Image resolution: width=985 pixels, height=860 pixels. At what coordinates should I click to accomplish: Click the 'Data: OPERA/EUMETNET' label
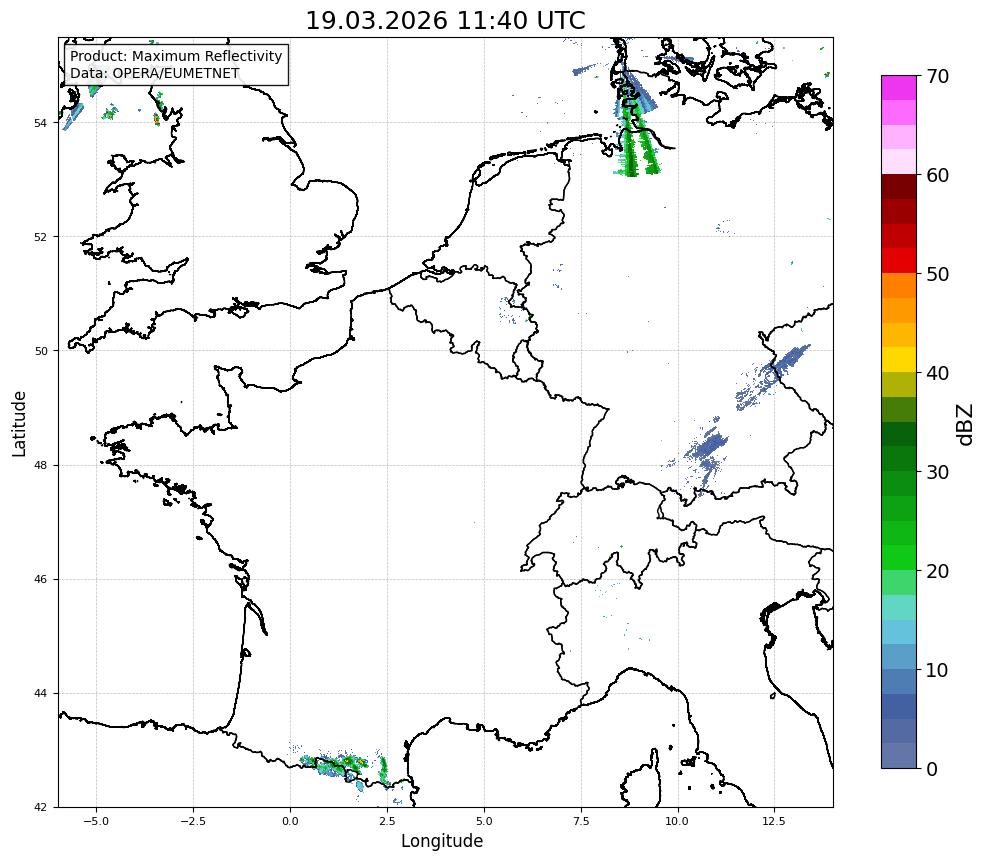coord(155,73)
